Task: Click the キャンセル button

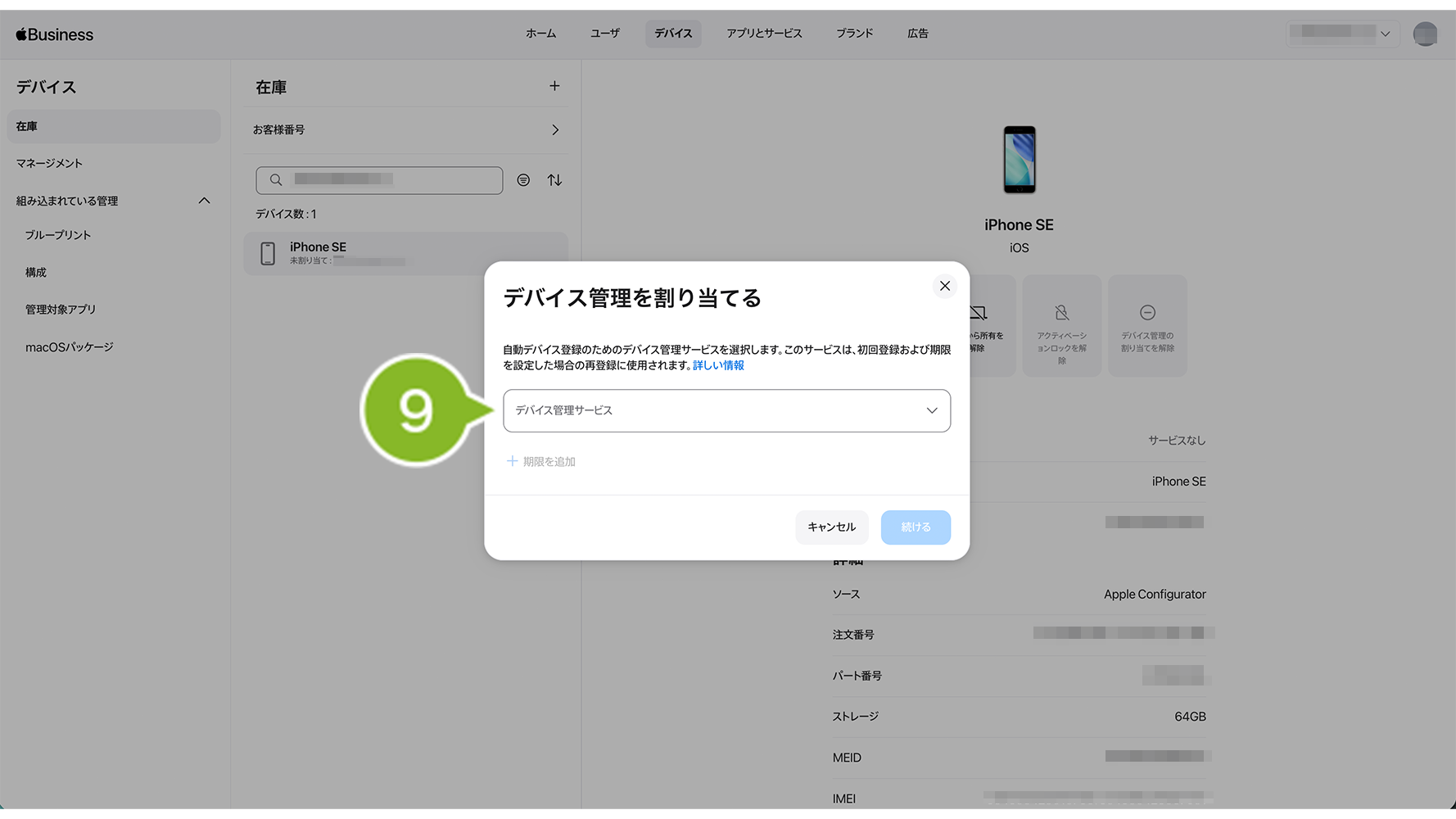Action: point(831,527)
